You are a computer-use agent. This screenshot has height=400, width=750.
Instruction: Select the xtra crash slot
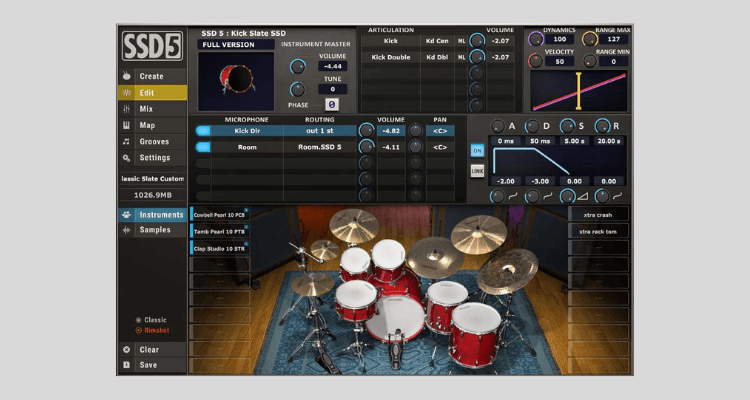coord(598,215)
